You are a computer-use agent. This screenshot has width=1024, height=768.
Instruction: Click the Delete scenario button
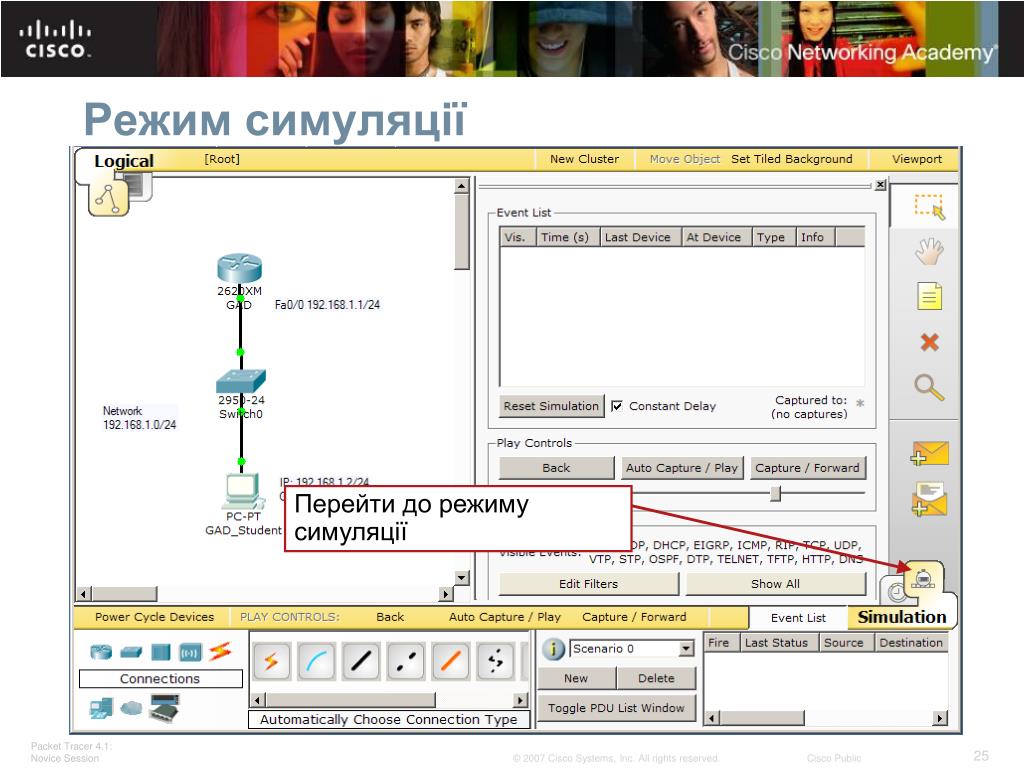click(656, 679)
